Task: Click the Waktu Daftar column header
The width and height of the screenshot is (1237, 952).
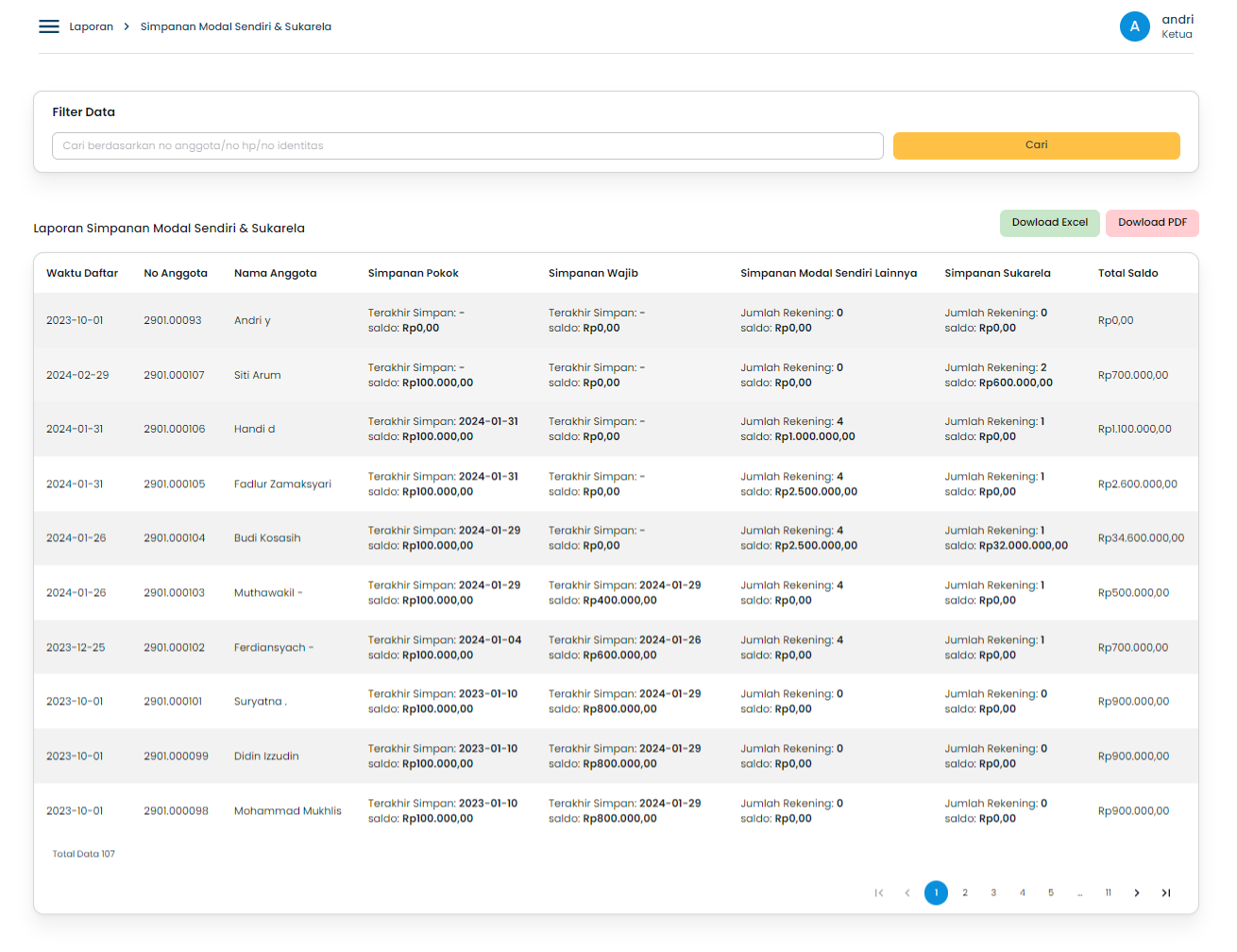Action: [x=82, y=273]
